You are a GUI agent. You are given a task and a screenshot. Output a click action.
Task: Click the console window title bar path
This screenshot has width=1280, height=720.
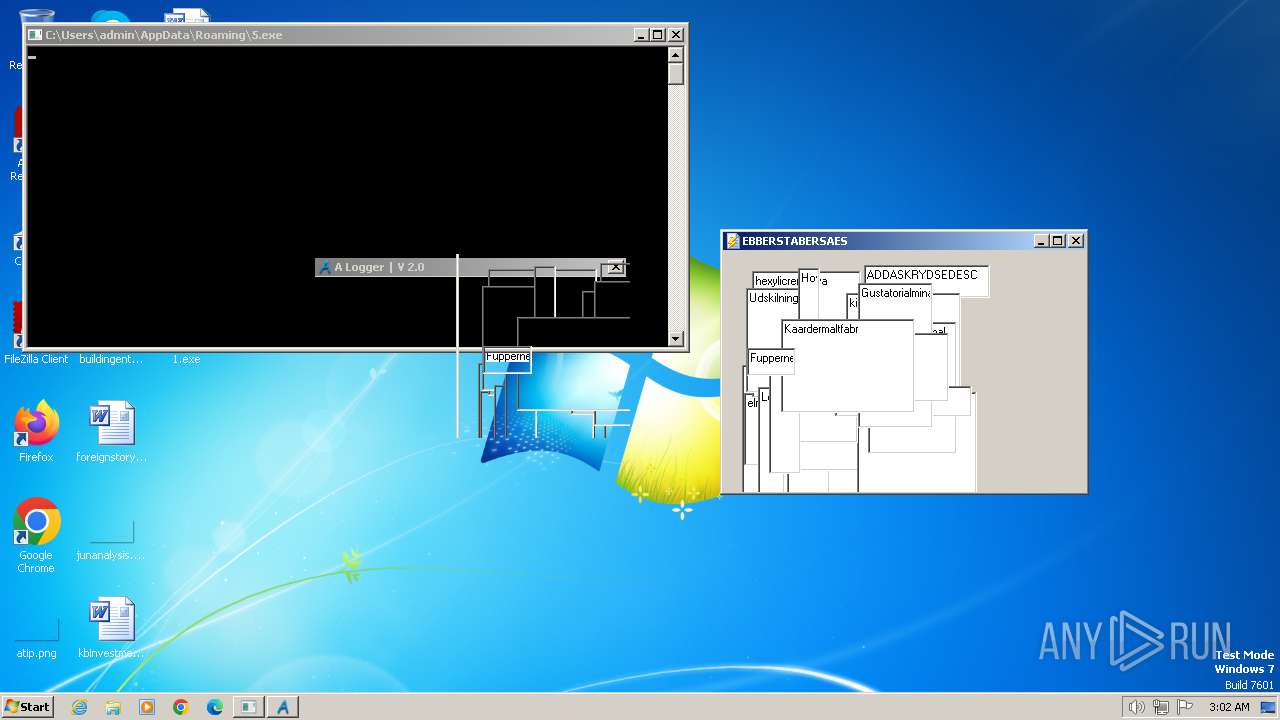(164, 35)
